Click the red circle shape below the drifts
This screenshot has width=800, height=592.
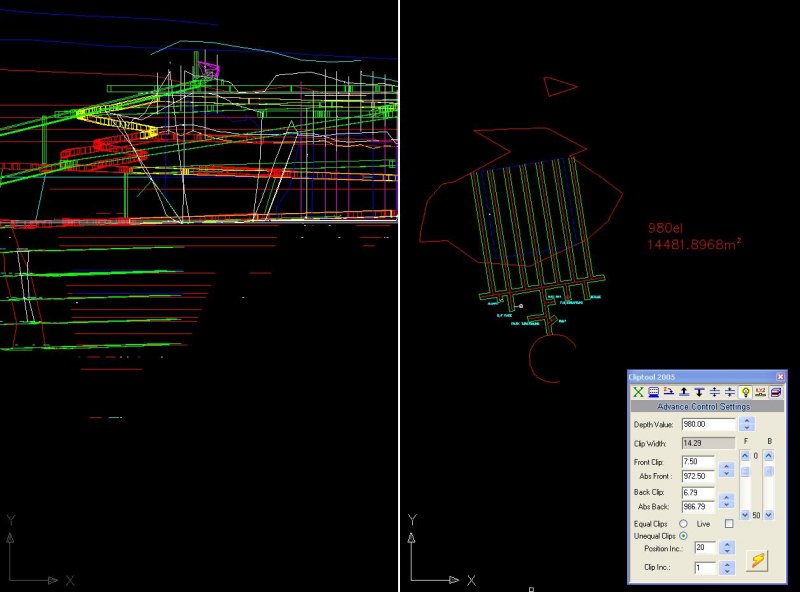coord(553,358)
